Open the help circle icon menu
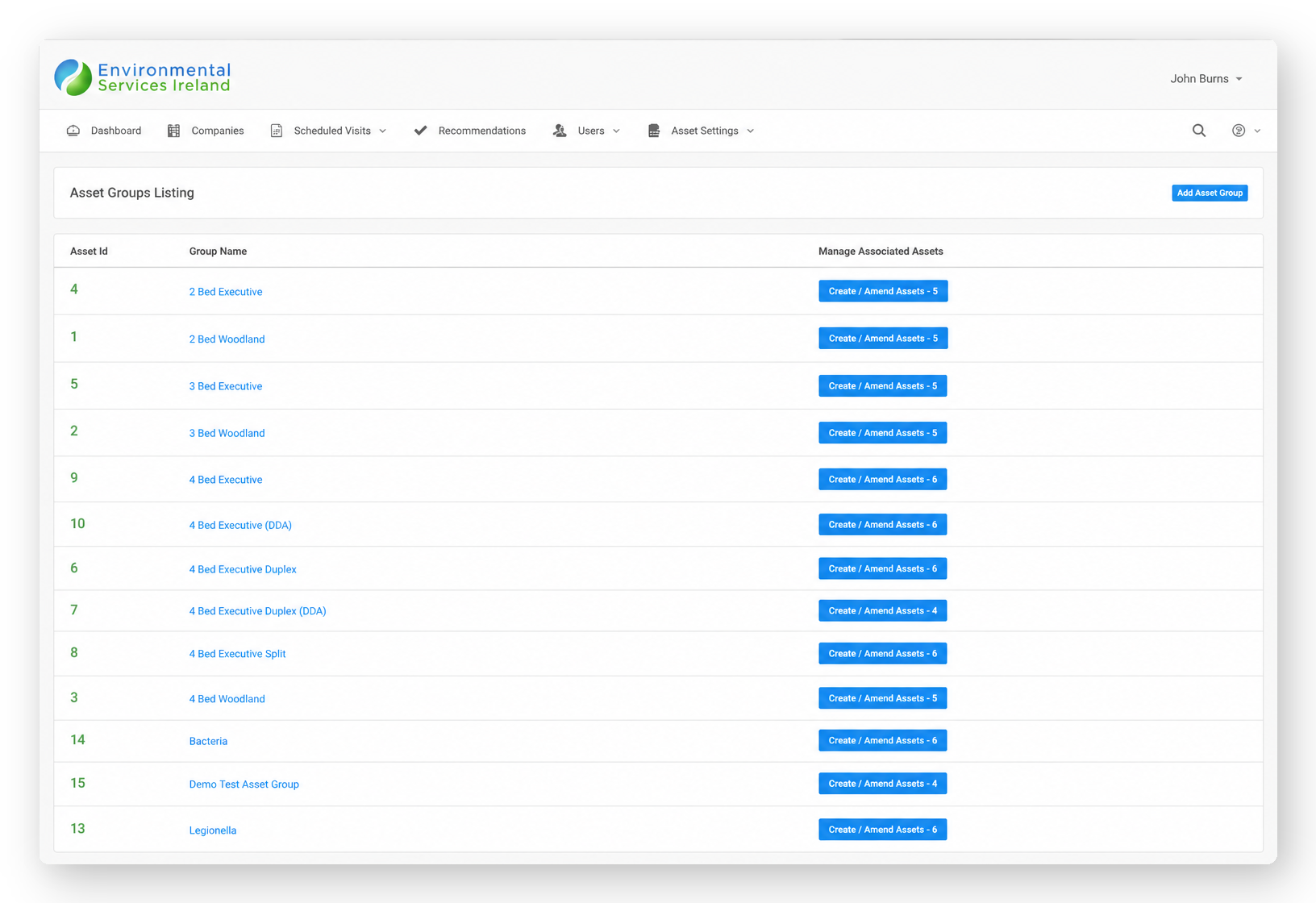Image resolution: width=1316 pixels, height=903 pixels. pyautogui.click(x=1239, y=131)
